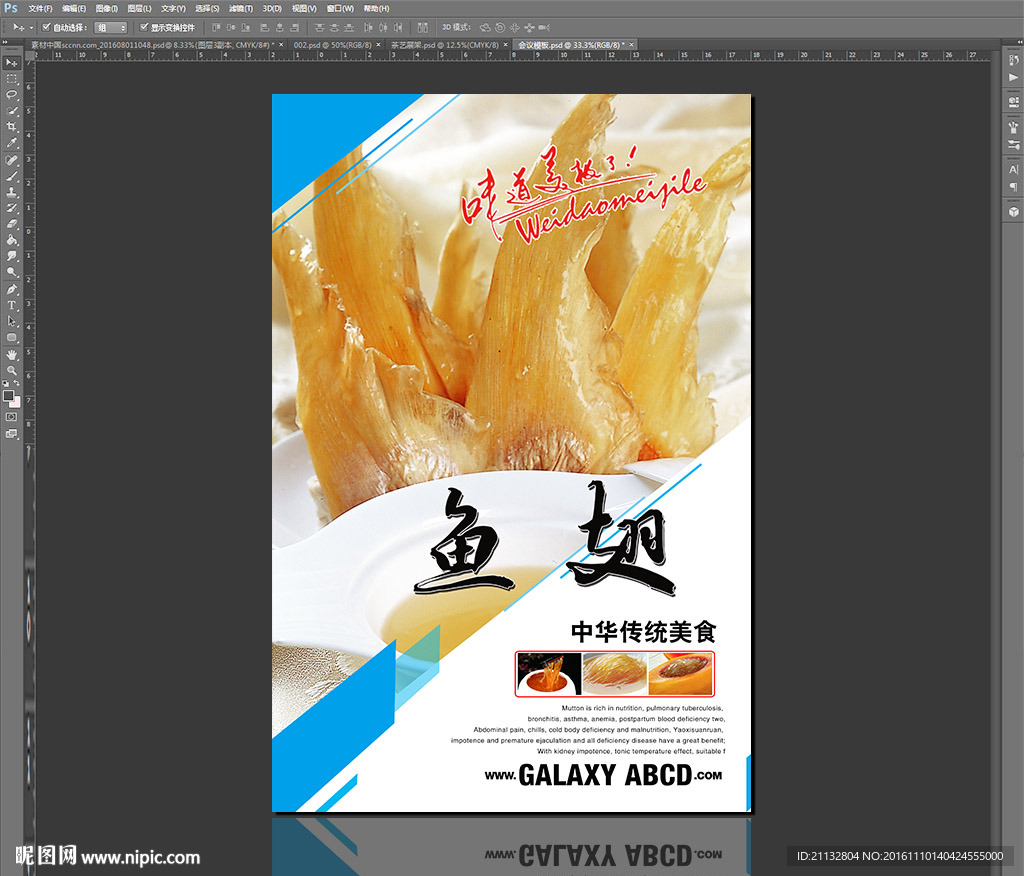Image resolution: width=1024 pixels, height=876 pixels.
Task: Select the Smudge tool
Action: click(12, 256)
